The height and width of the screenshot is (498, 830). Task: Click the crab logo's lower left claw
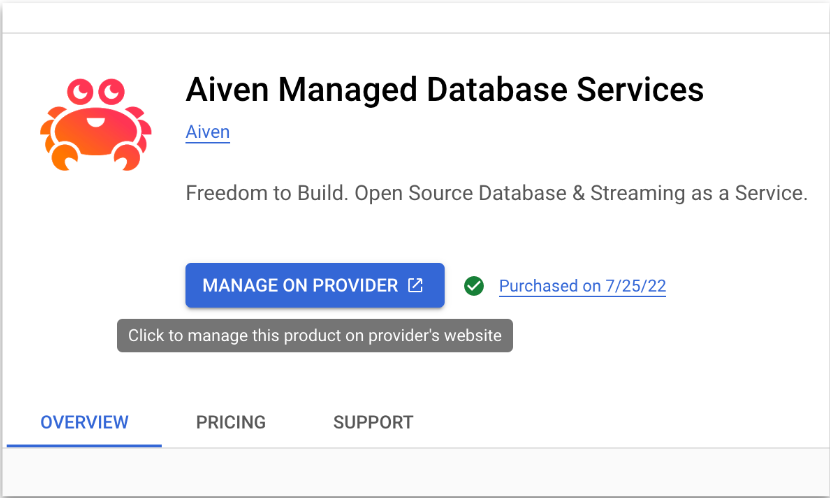[64, 156]
